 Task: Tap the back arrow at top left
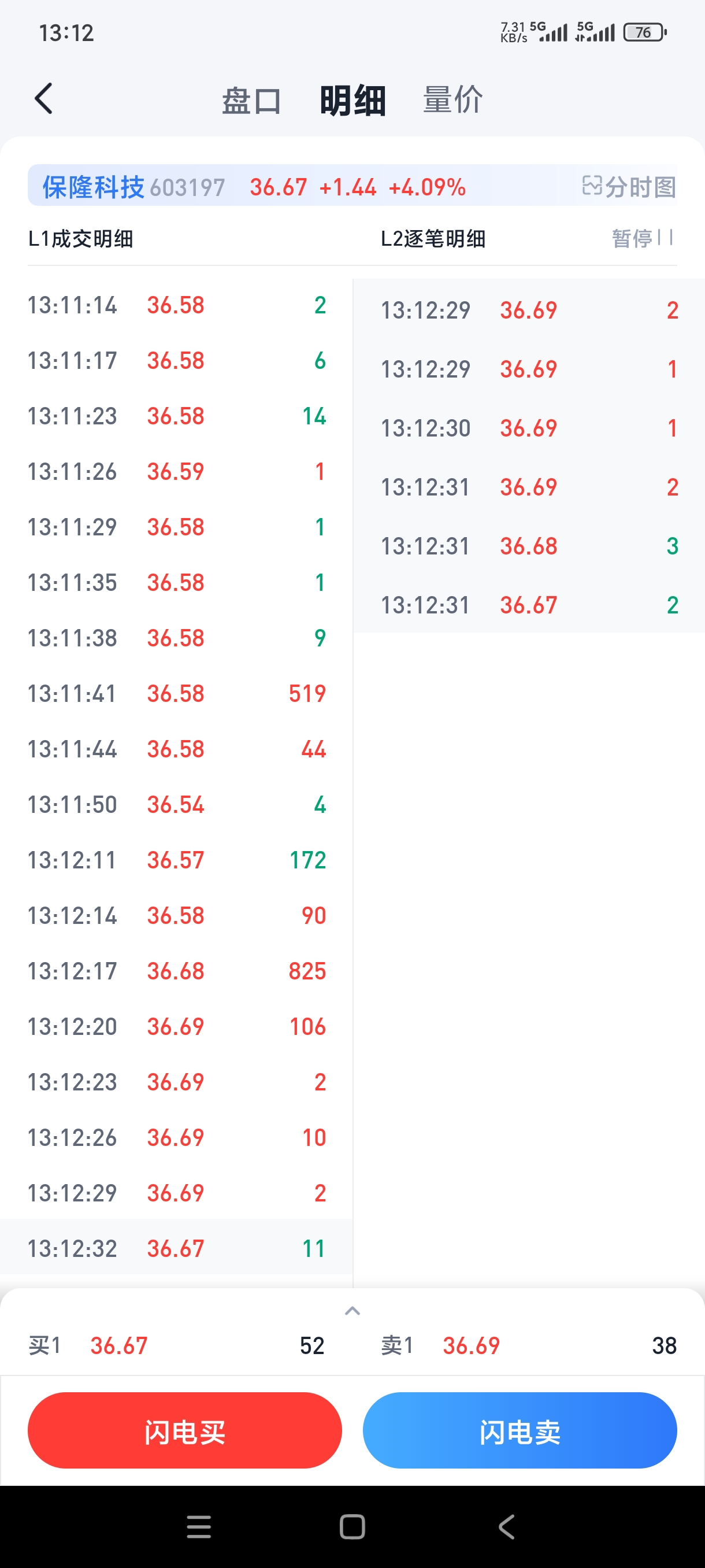click(44, 99)
